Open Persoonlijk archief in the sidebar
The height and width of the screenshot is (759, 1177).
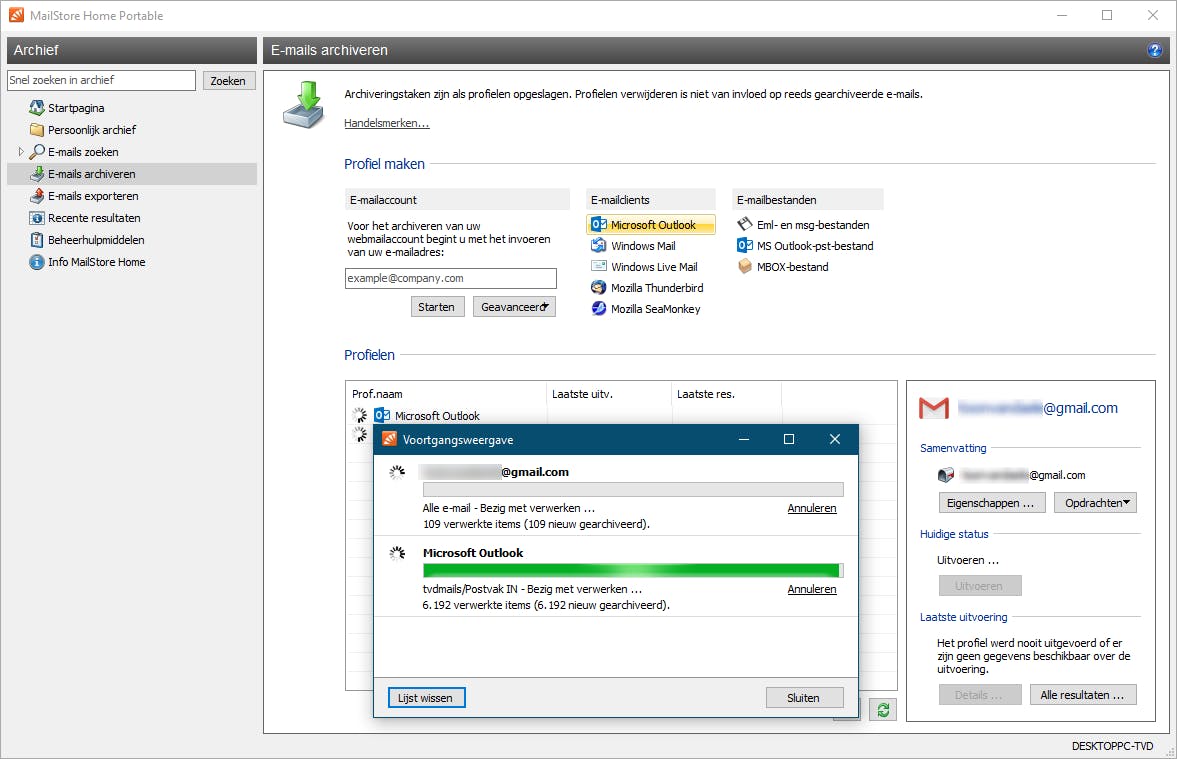(92, 130)
